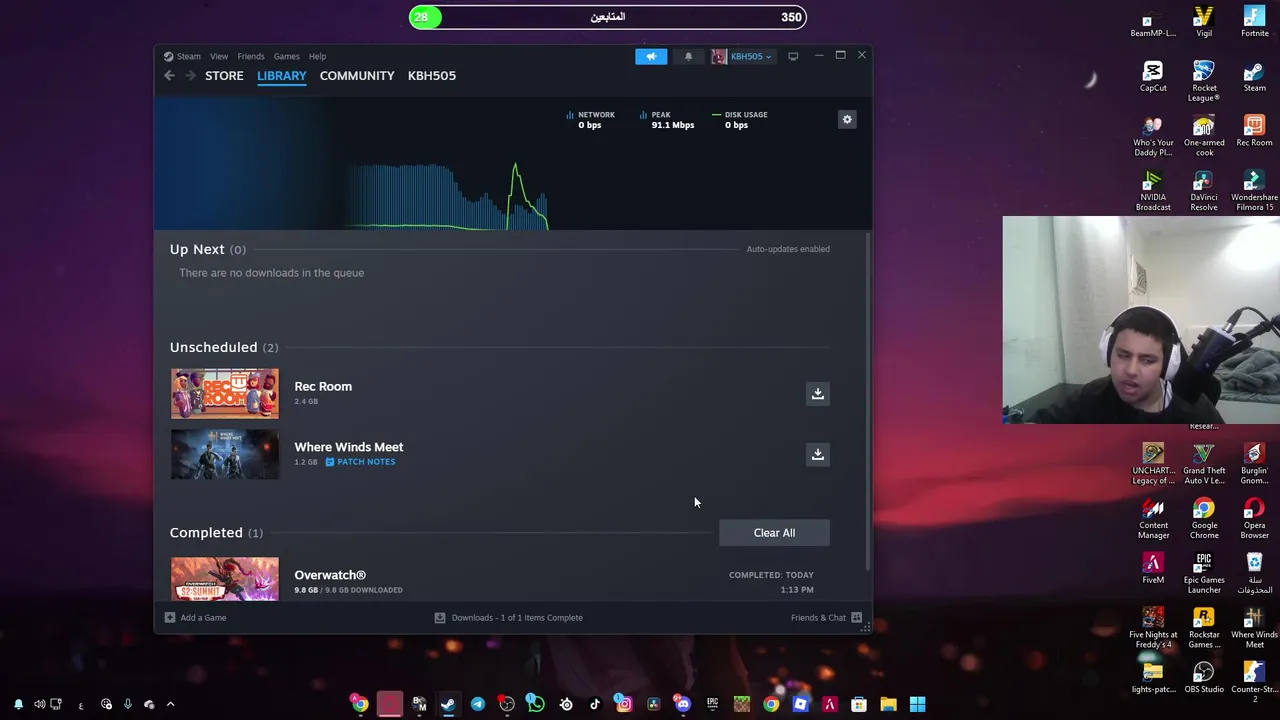Screen dimensions: 1280x720
Task: Select the Google Chrome desktop shortcut
Action: click(1204, 518)
